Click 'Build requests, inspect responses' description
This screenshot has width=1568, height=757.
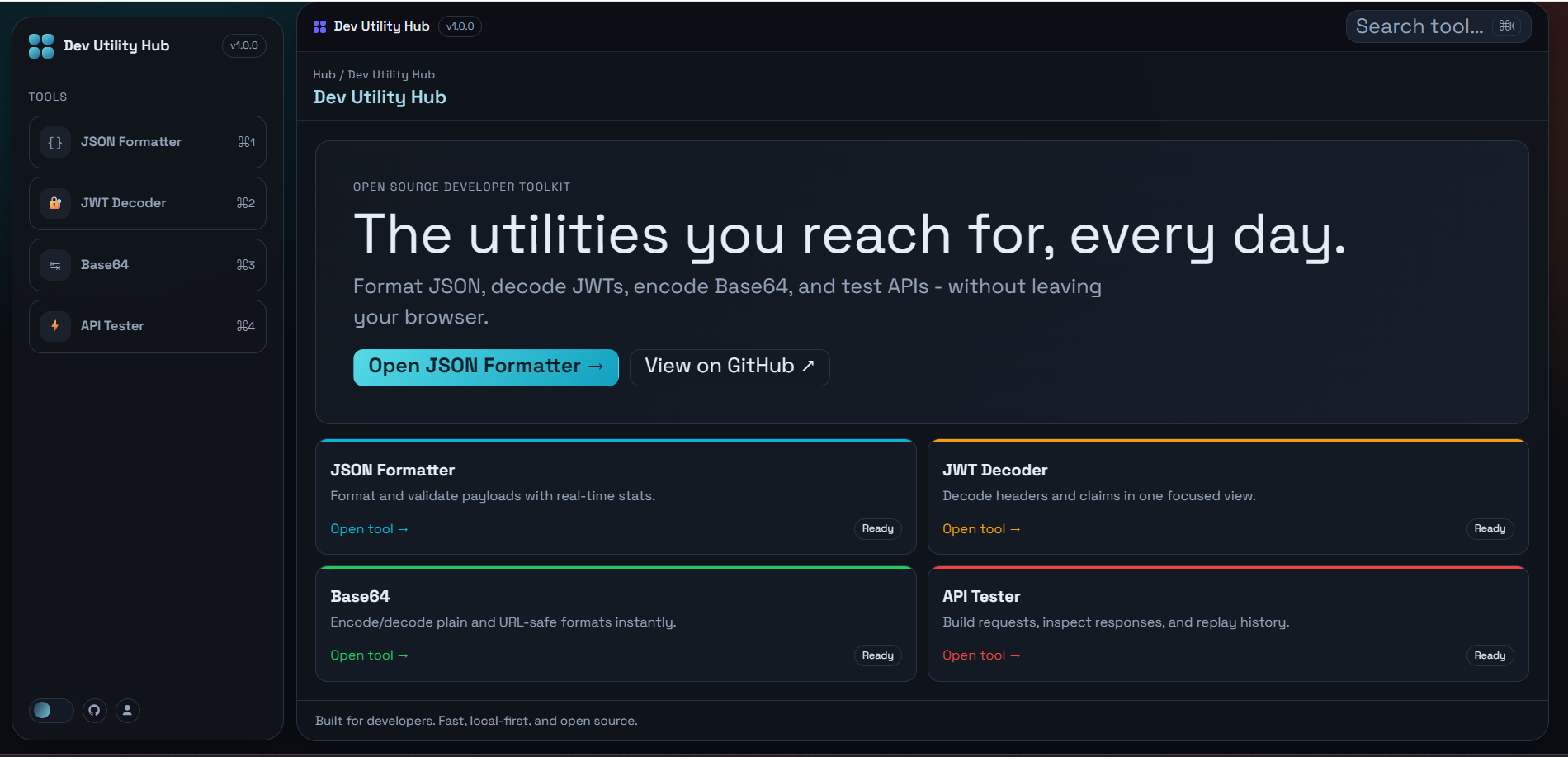[x=1116, y=622]
